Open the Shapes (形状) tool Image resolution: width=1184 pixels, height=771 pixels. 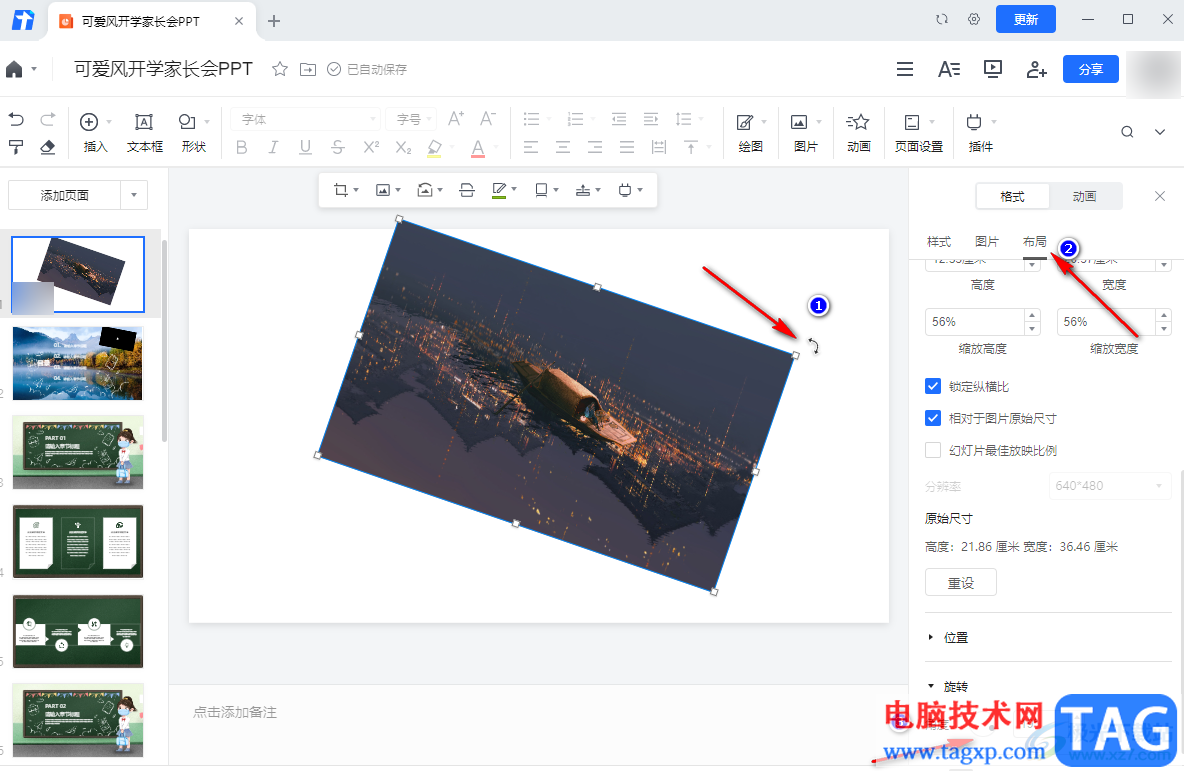[193, 132]
